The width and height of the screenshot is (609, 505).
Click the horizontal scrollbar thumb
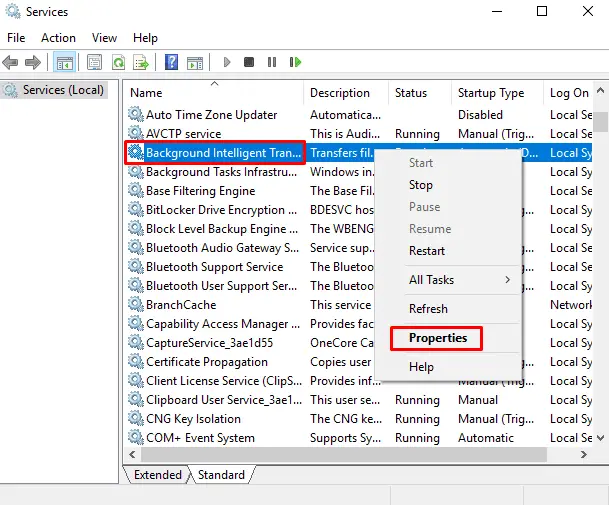(x=344, y=454)
